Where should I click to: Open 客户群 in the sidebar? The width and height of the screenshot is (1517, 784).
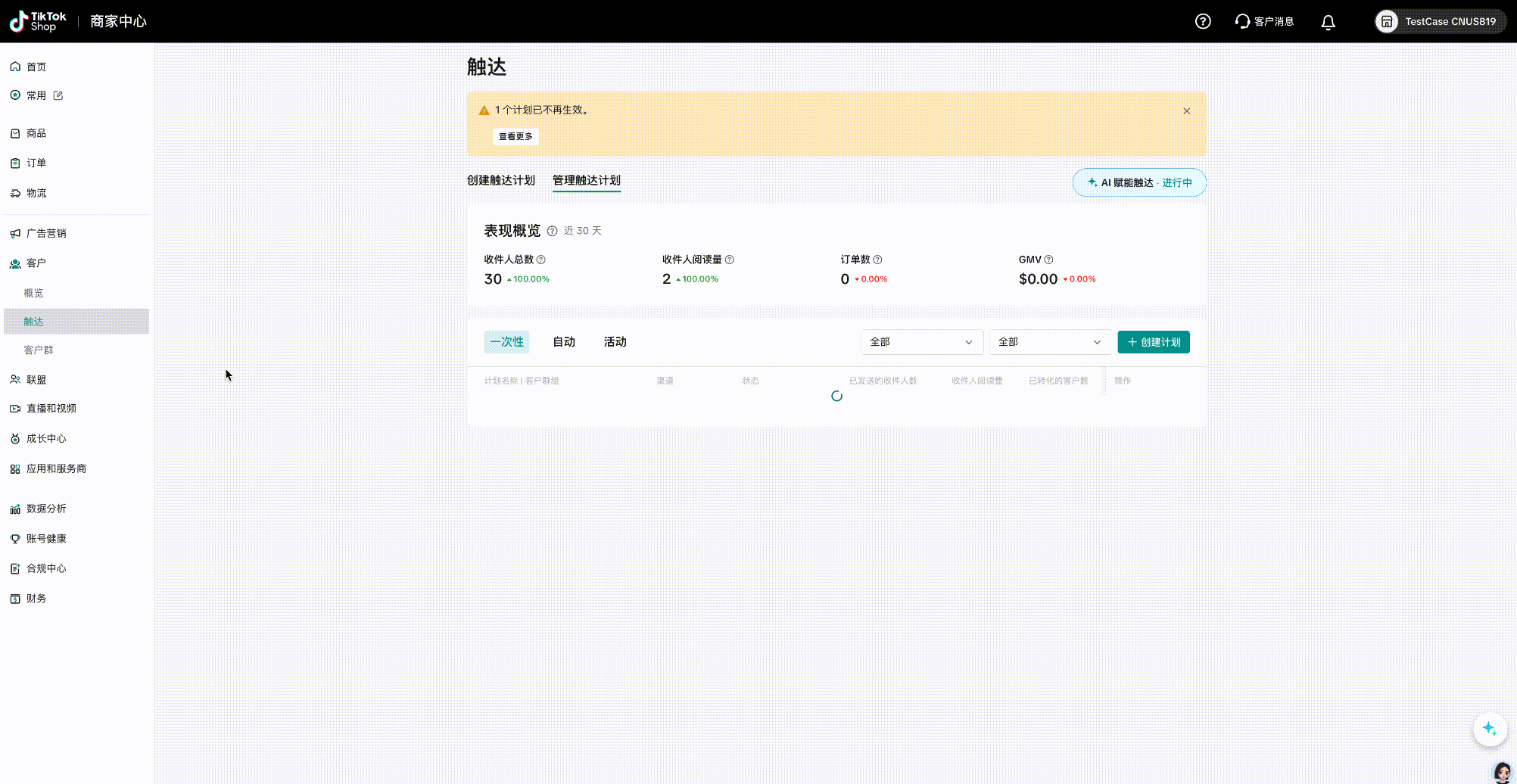pos(39,350)
